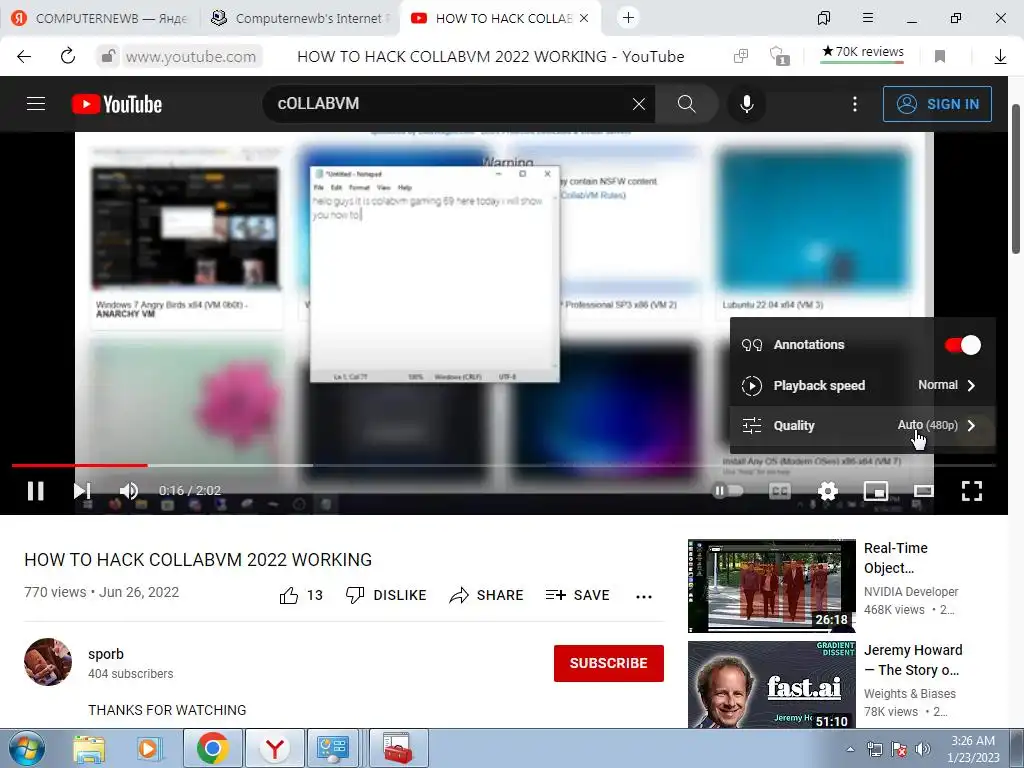Enable theater mode view
The image size is (1024, 768).
point(923,490)
